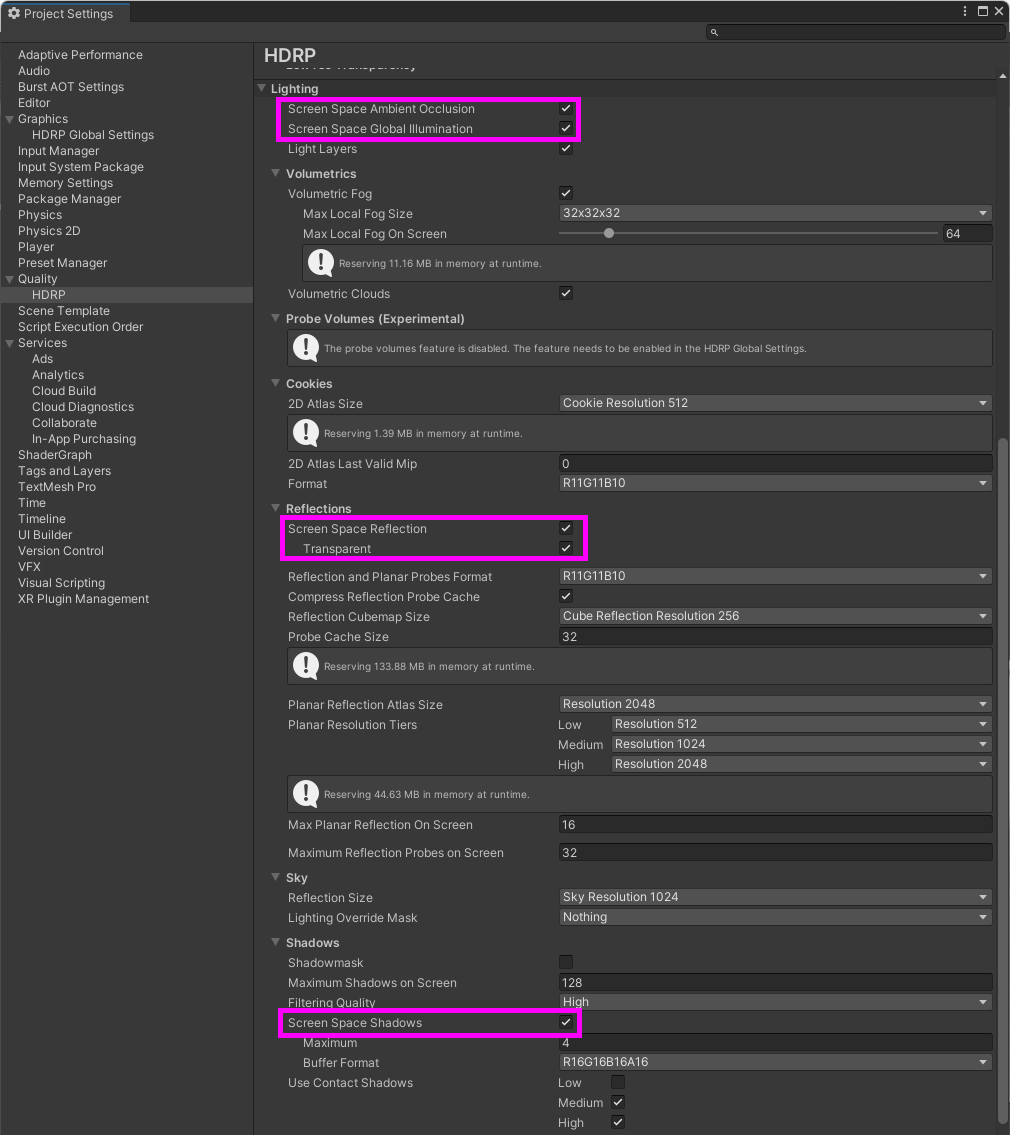Collapse the Volumetrics foldout

click(275, 173)
